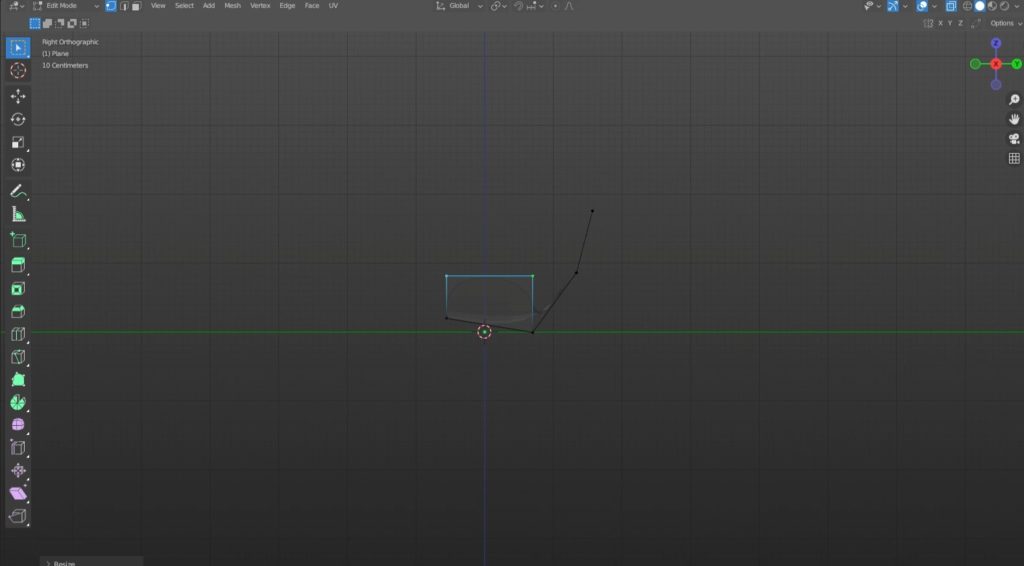Activate the Knife tool
This screenshot has height=566, width=1024.
click(x=18, y=357)
